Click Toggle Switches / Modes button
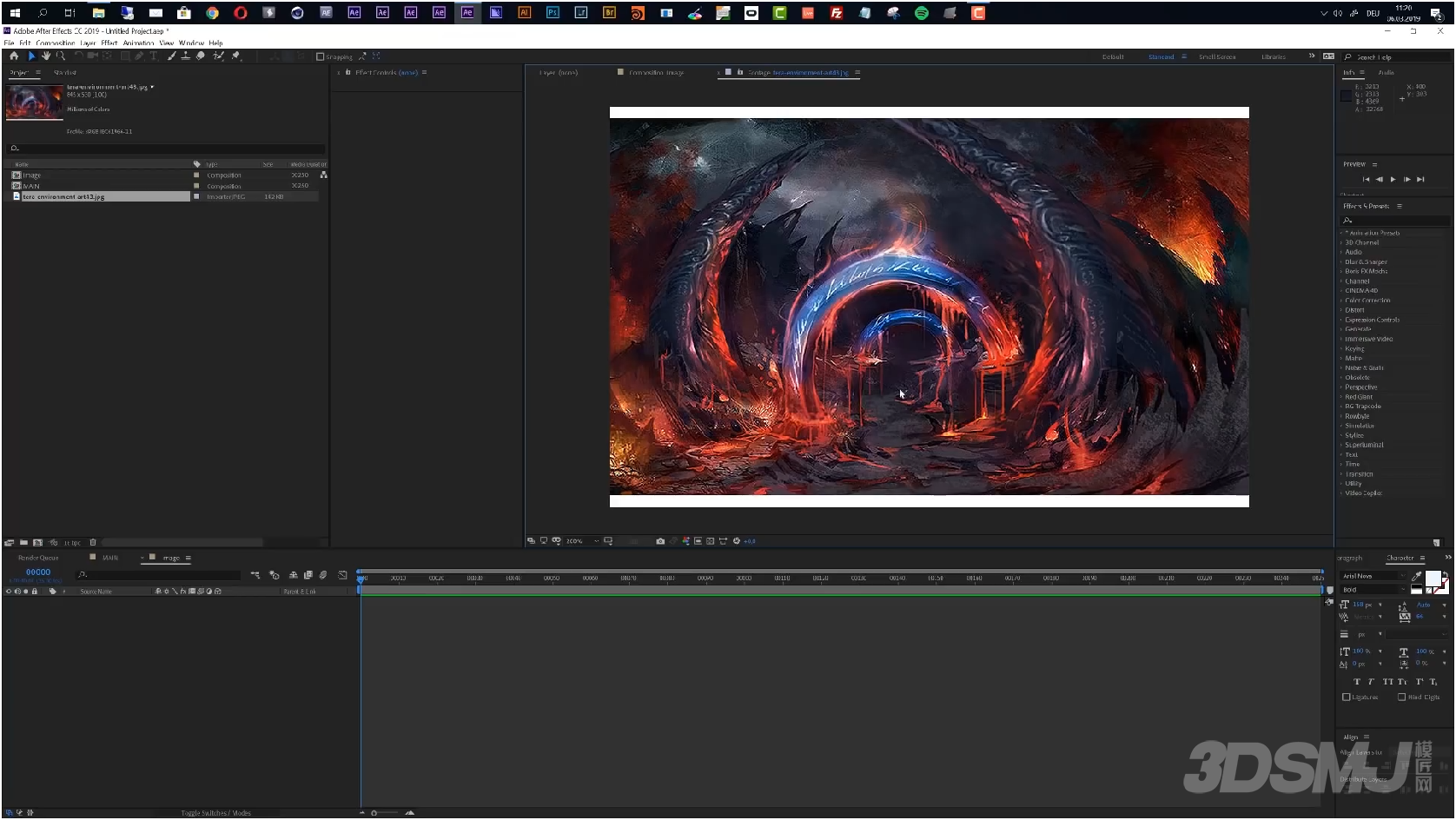1456x820 pixels. point(215,814)
